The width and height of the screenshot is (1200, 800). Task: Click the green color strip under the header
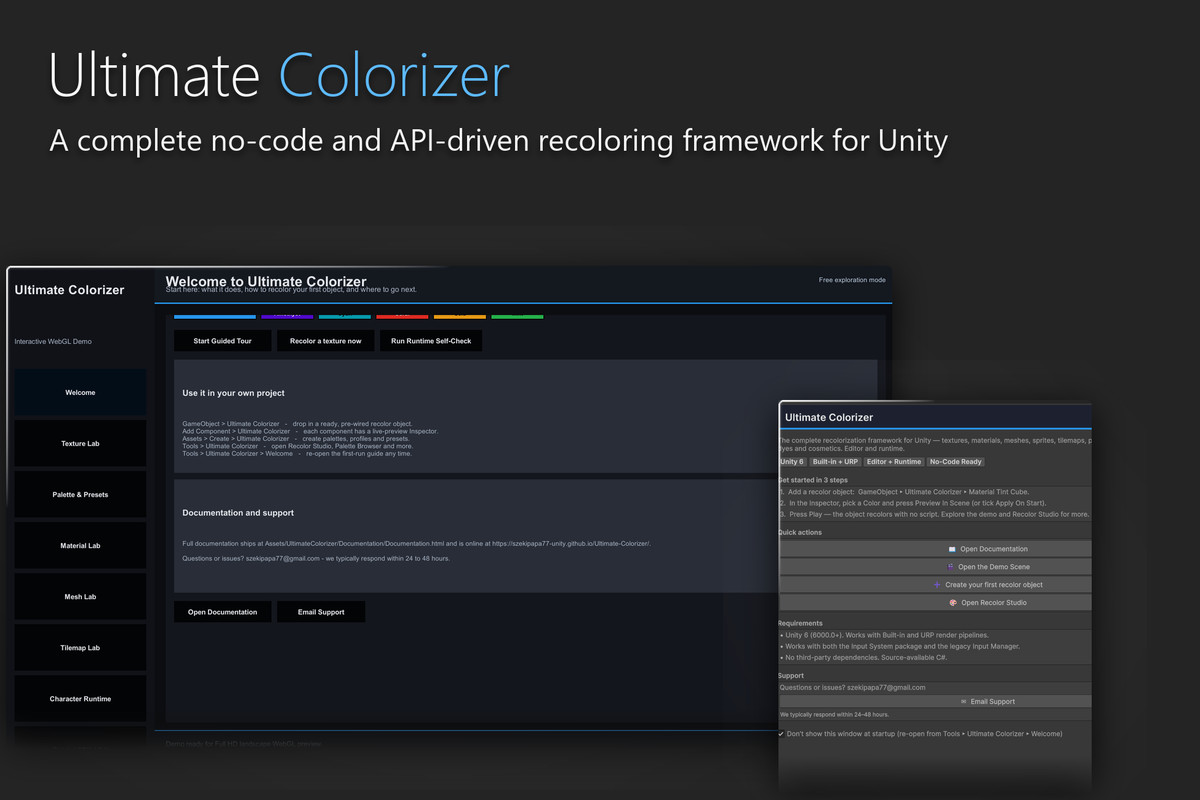[x=517, y=317]
